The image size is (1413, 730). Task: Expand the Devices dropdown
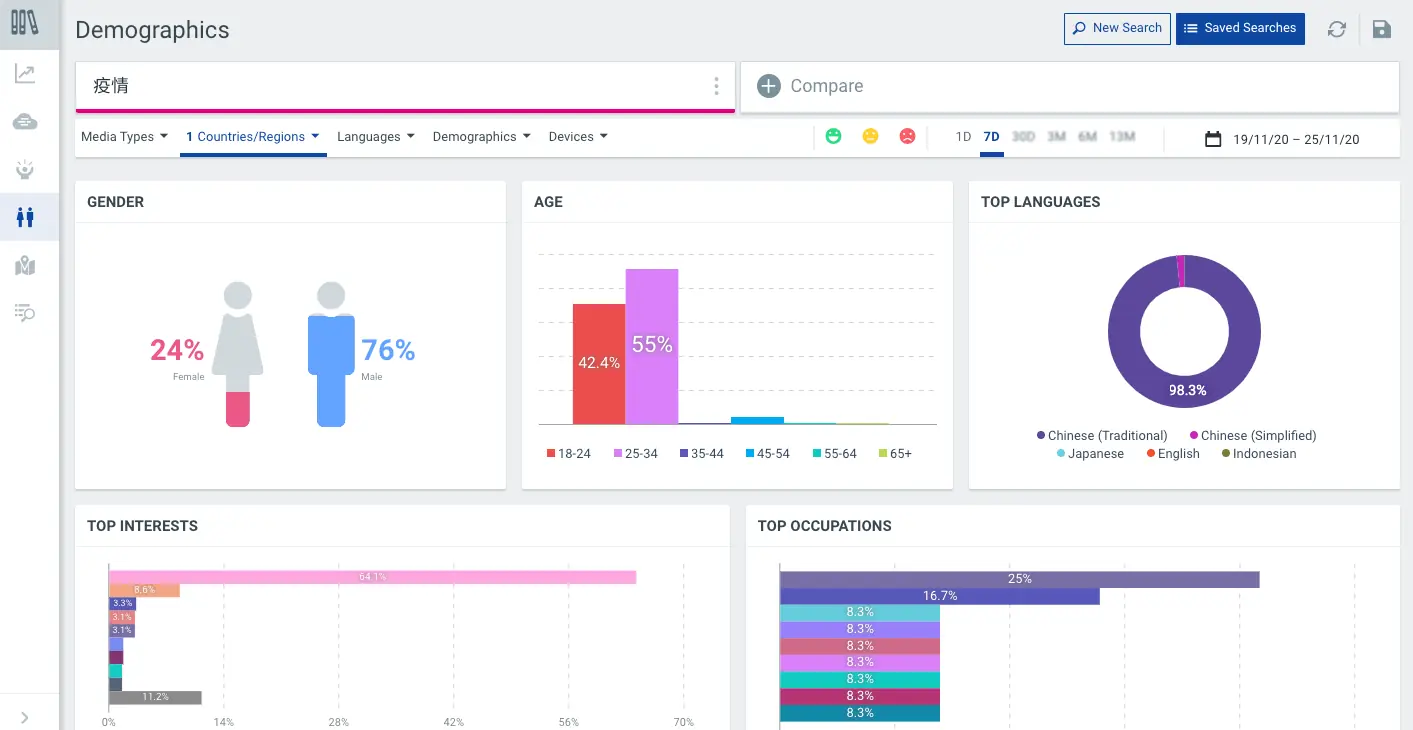tap(578, 137)
